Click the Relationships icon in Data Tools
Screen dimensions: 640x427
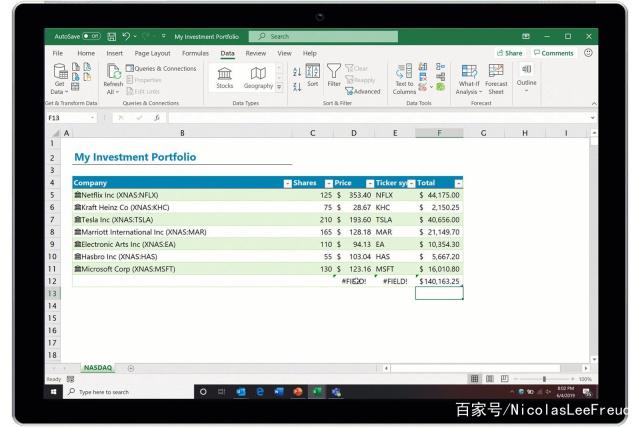[440, 77]
